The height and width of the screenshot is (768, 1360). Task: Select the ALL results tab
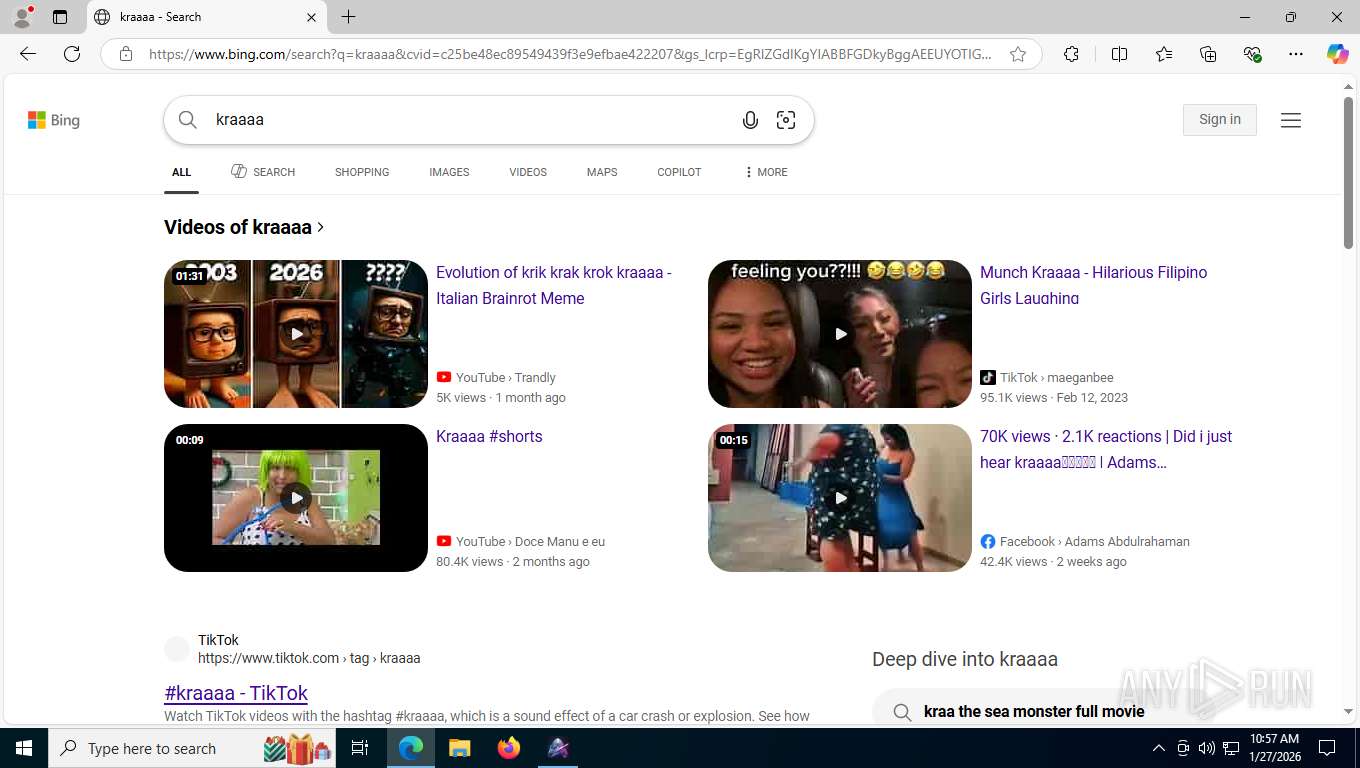[x=181, y=172]
